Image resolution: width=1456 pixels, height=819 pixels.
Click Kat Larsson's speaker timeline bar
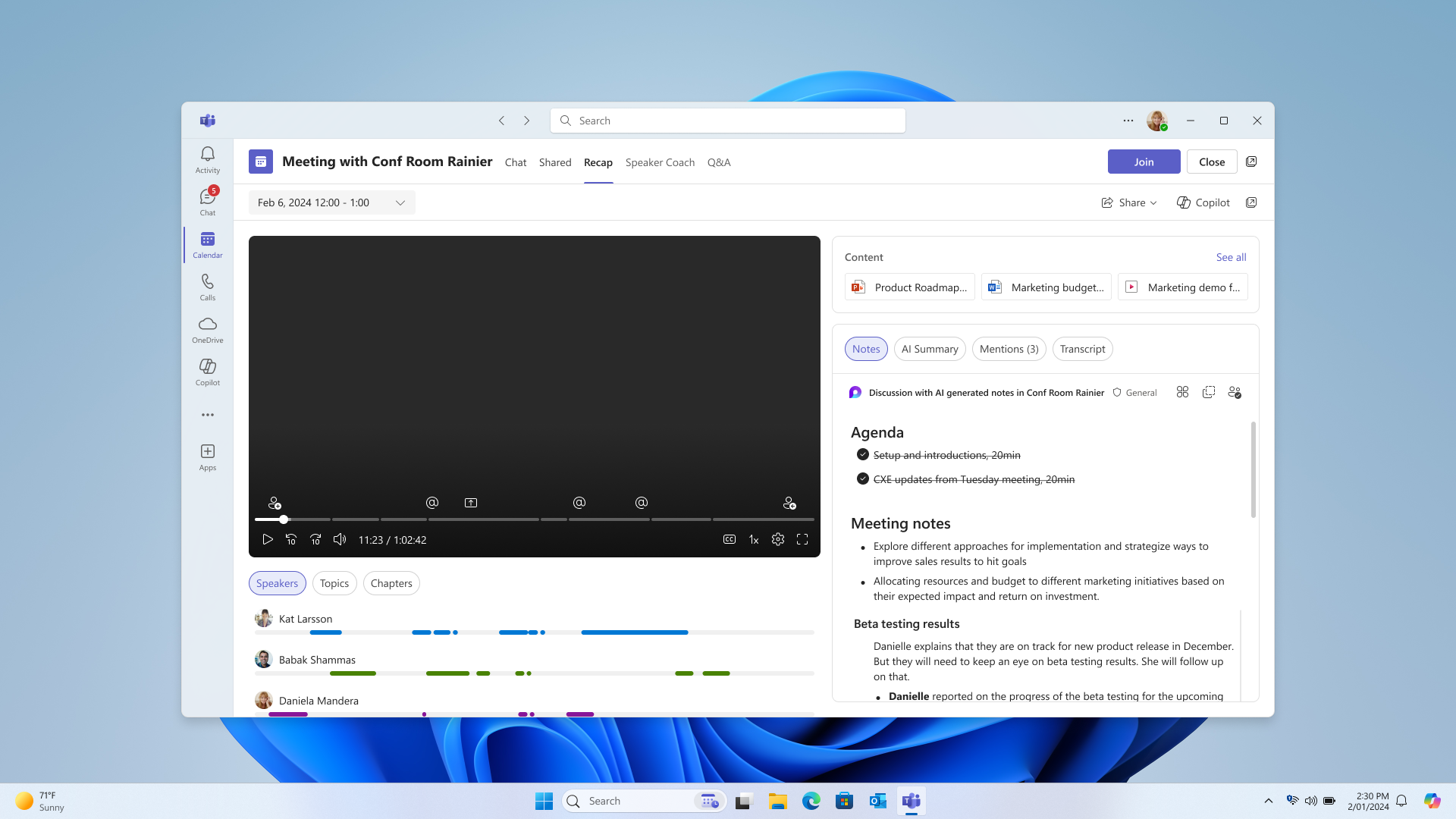click(x=535, y=632)
